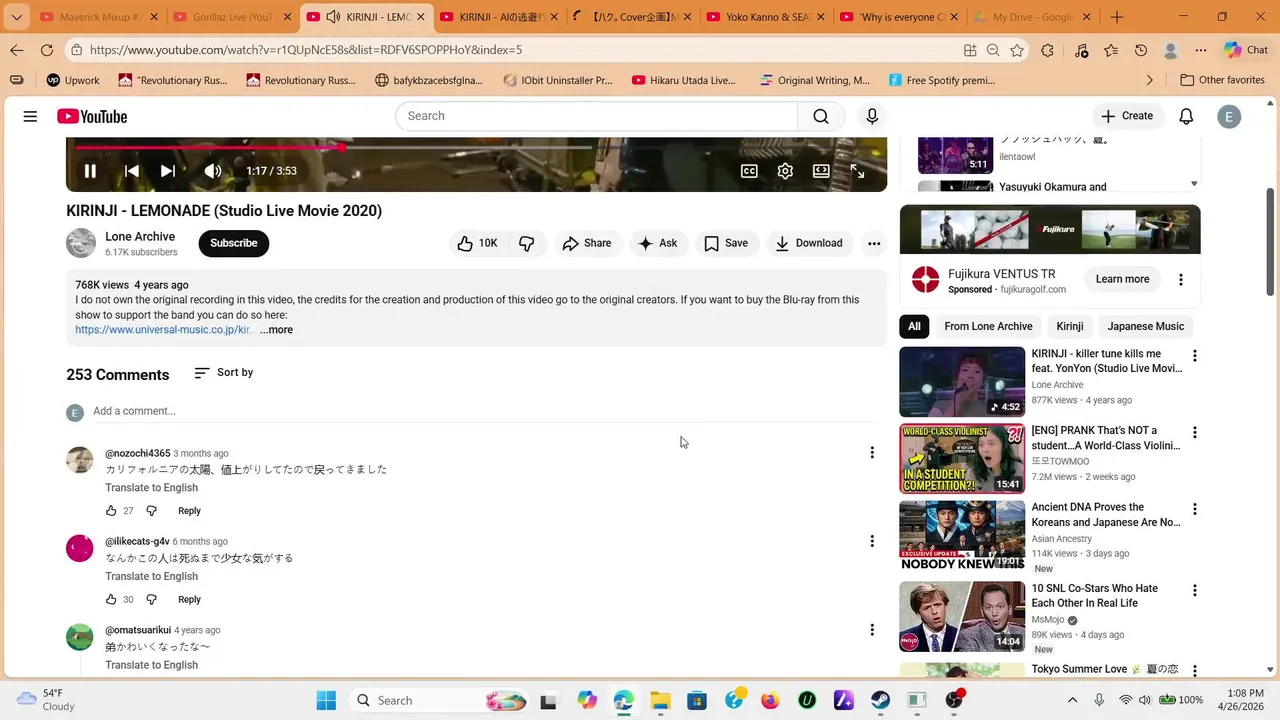Bookmark this page with star icon
Screen dimensions: 1280x720
point(1017,50)
